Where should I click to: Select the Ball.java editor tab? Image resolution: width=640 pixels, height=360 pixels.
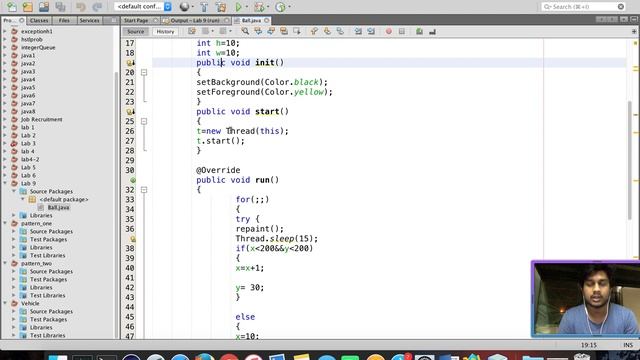[x=251, y=20]
